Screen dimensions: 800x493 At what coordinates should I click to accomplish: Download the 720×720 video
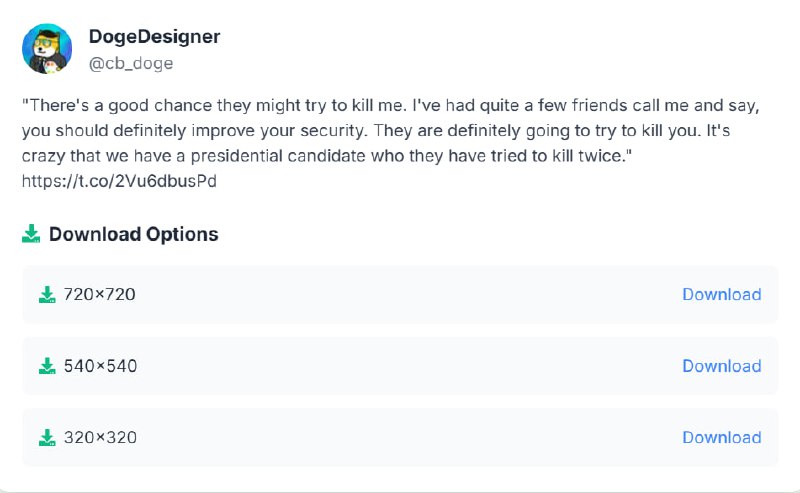(x=721, y=294)
